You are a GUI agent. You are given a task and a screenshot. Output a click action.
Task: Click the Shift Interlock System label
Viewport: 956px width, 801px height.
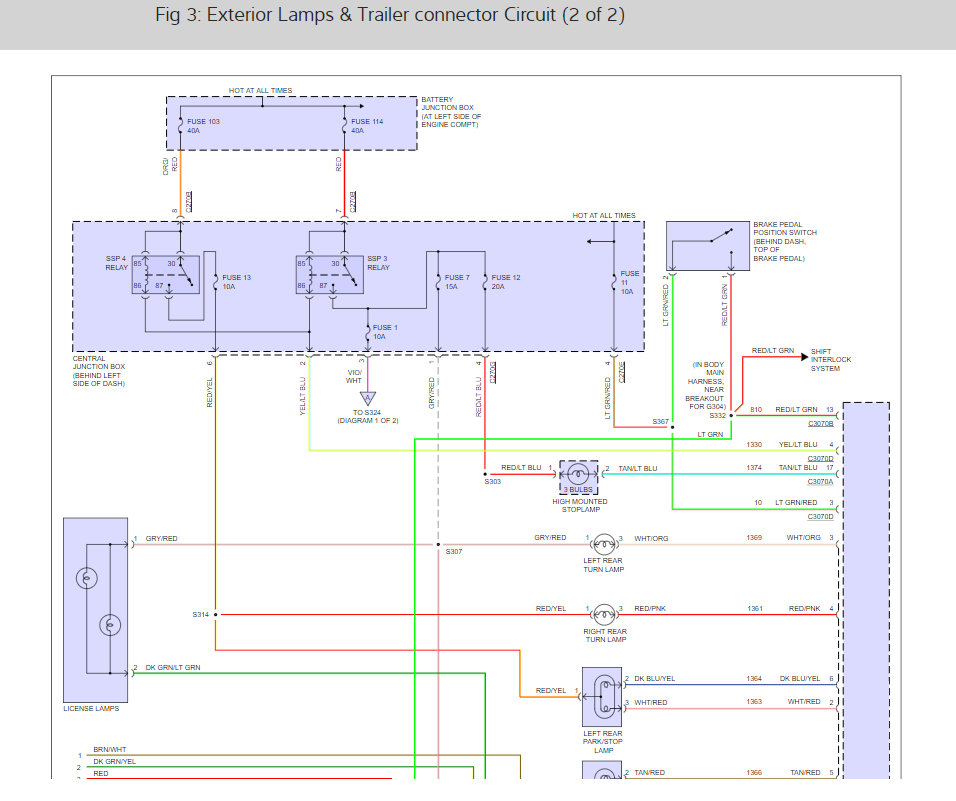click(x=830, y=360)
